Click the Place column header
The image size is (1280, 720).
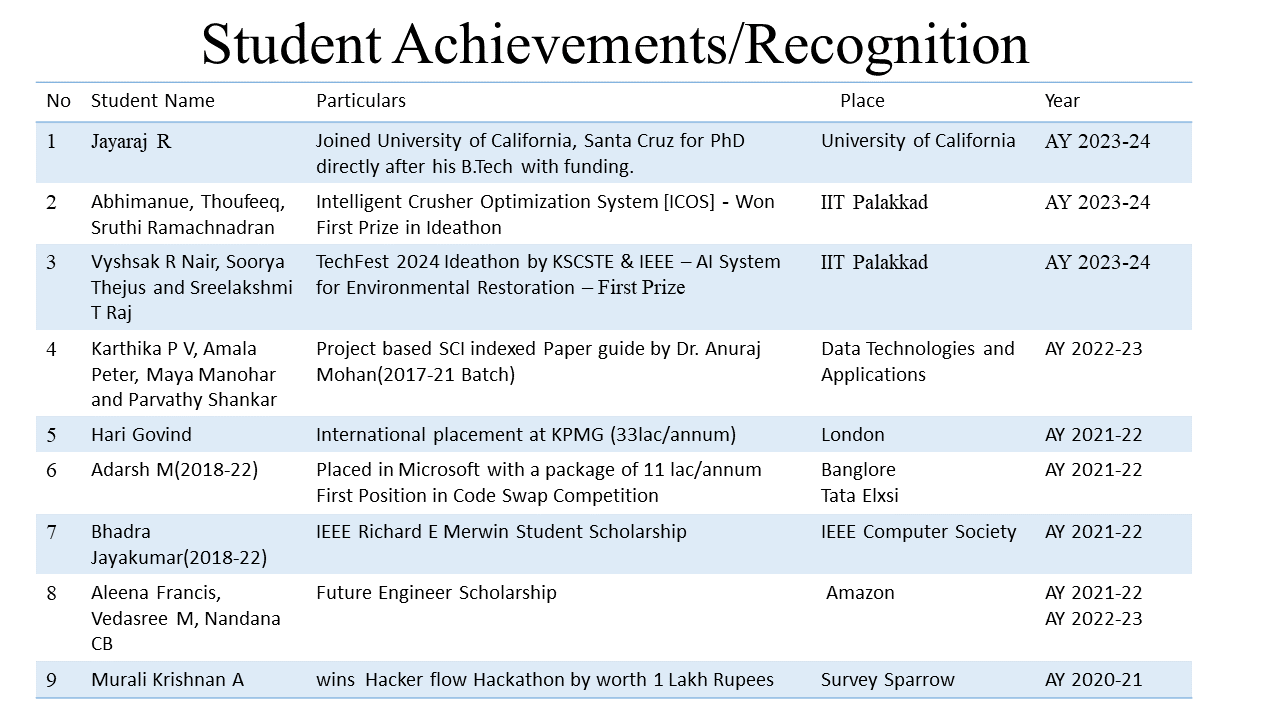click(x=862, y=101)
